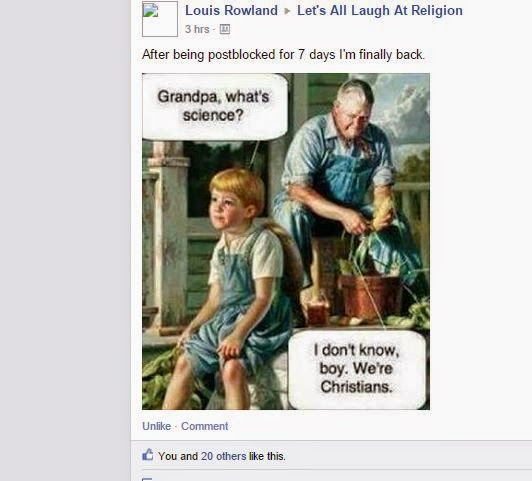Open Louis Rowland's profile
This screenshot has height=481, width=532.
click(231, 11)
